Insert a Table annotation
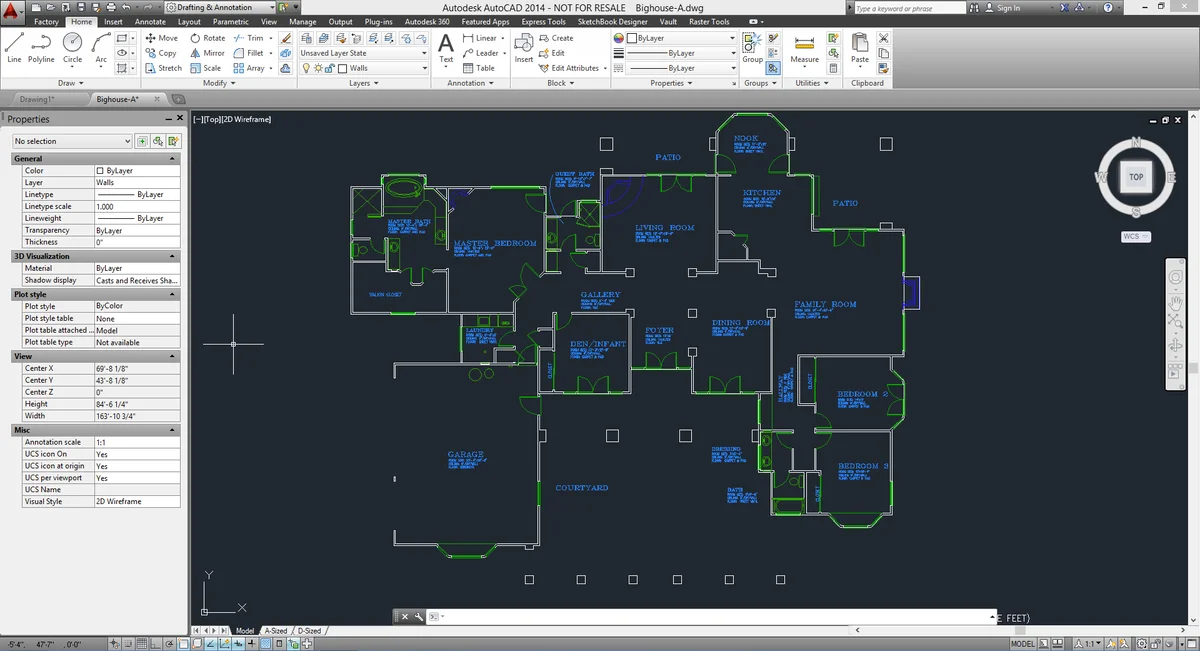This screenshot has height=651, width=1200. (478, 68)
